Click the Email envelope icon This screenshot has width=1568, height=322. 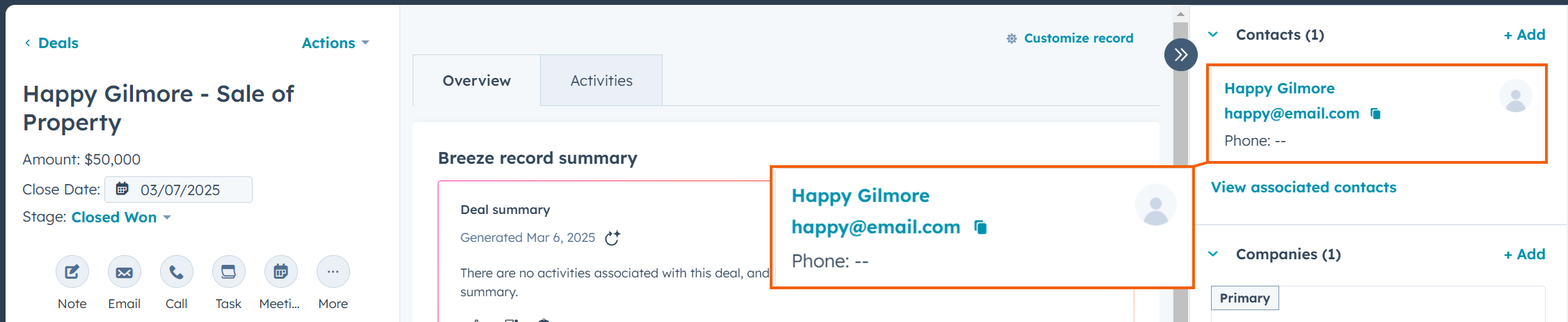click(125, 272)
